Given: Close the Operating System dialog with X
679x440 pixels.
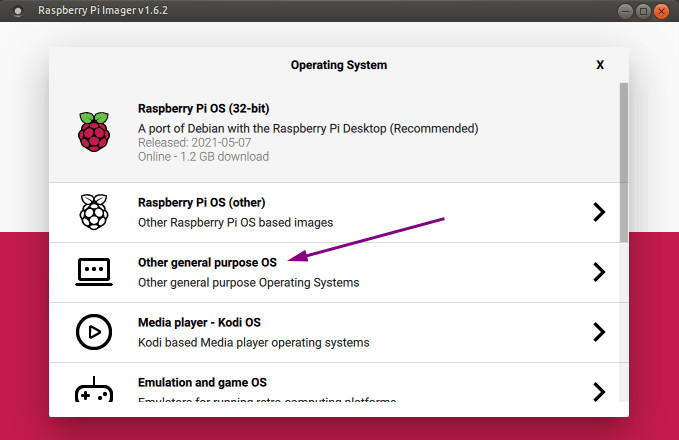Looking at the screenshot, I should pyautogui.click(x=600, y=65).
